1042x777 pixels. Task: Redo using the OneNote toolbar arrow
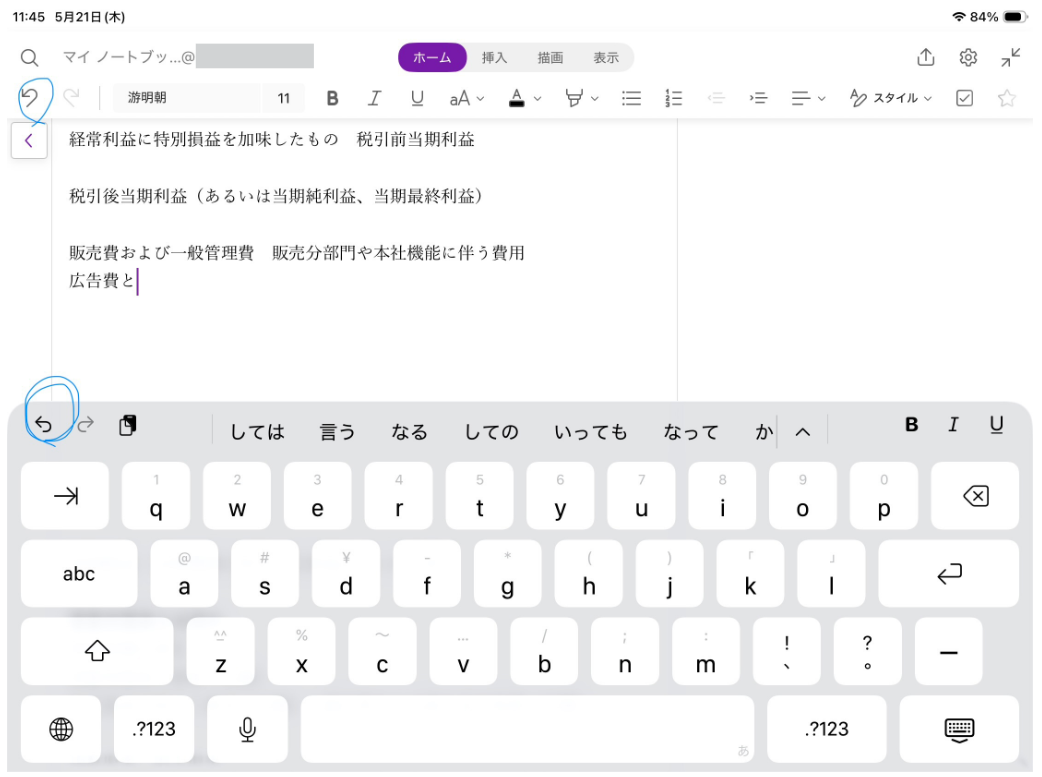point(71,98)
